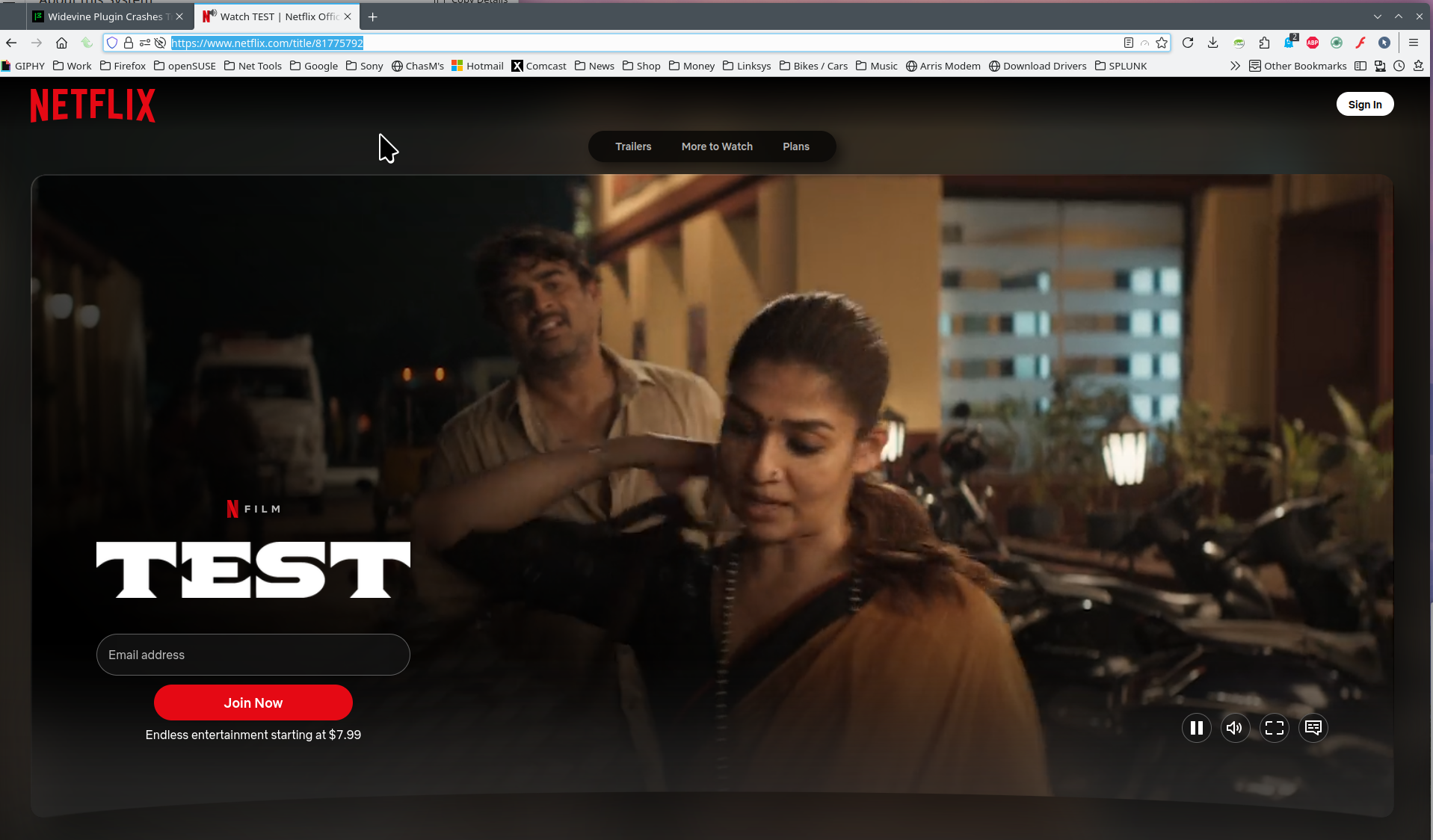Viewport: 1433px width, 840px height.
Task: Toggle the sidebar panel icon
Action: click(1360, 66)
